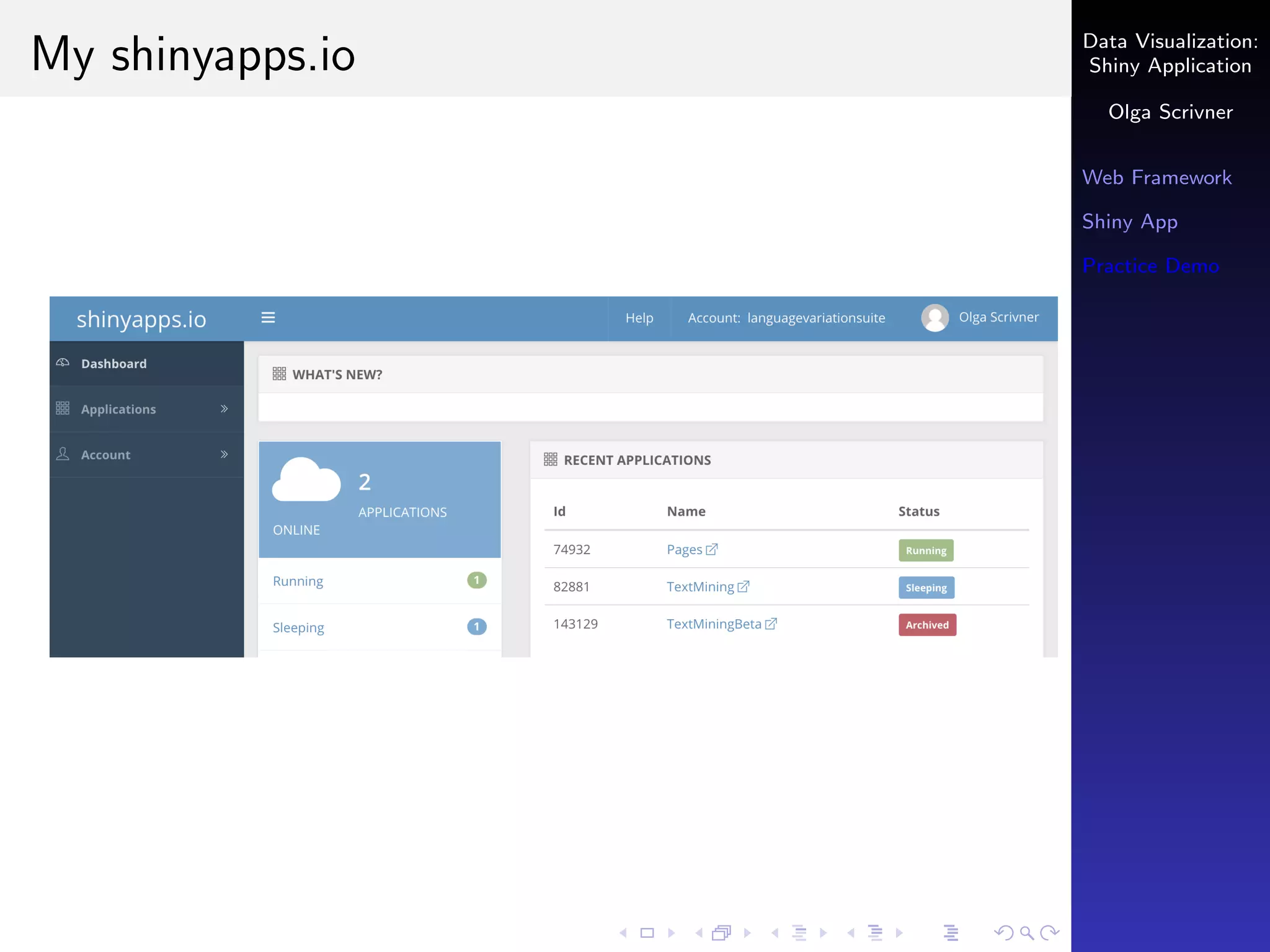Click the shinyapps.io logo in the header
Image resolution: width=1270 pixels, height=952 pixels.
[141, 319]
